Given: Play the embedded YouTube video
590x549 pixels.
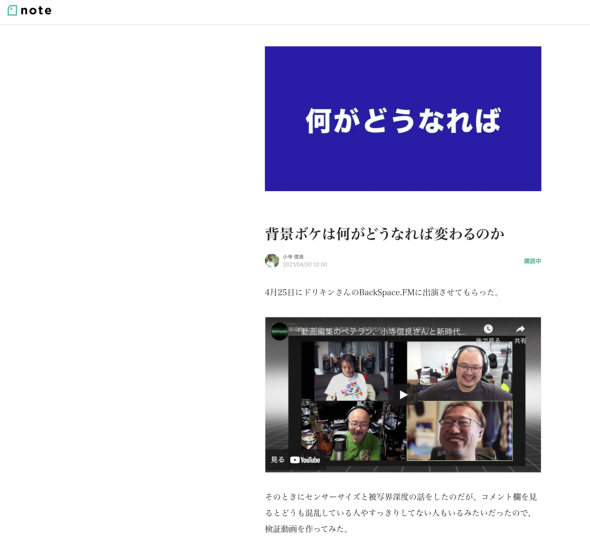Looking at the screenshot, I should point(403,395).
